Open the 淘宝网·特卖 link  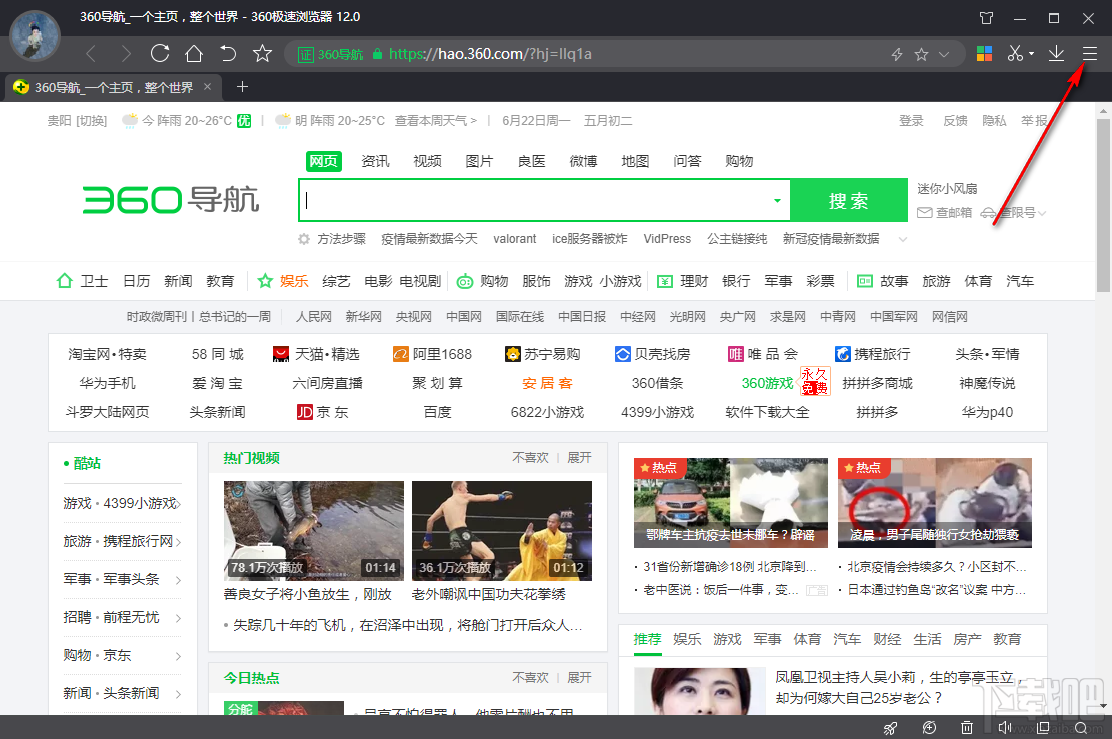[108, 355]
